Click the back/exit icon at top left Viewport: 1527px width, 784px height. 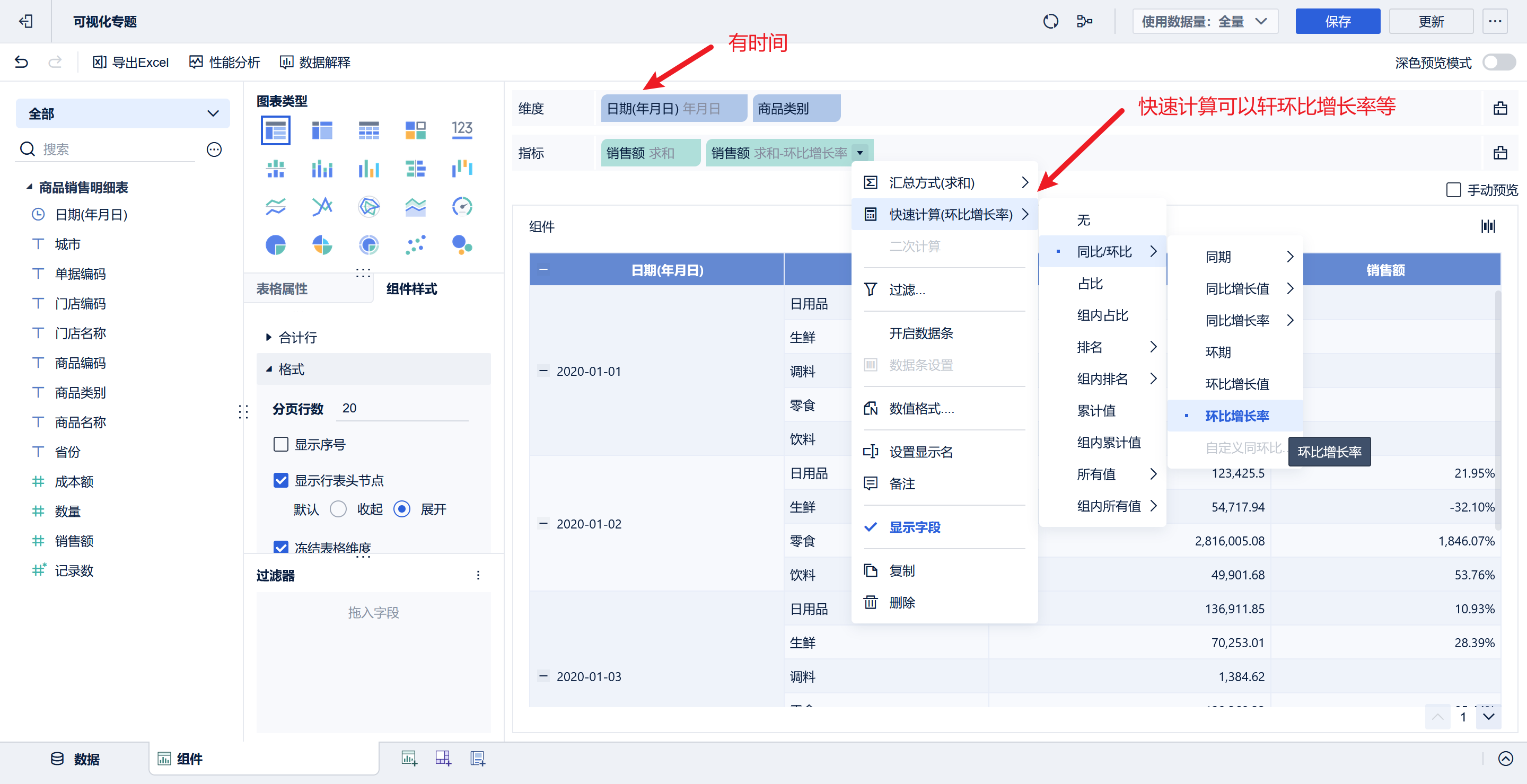25,21
